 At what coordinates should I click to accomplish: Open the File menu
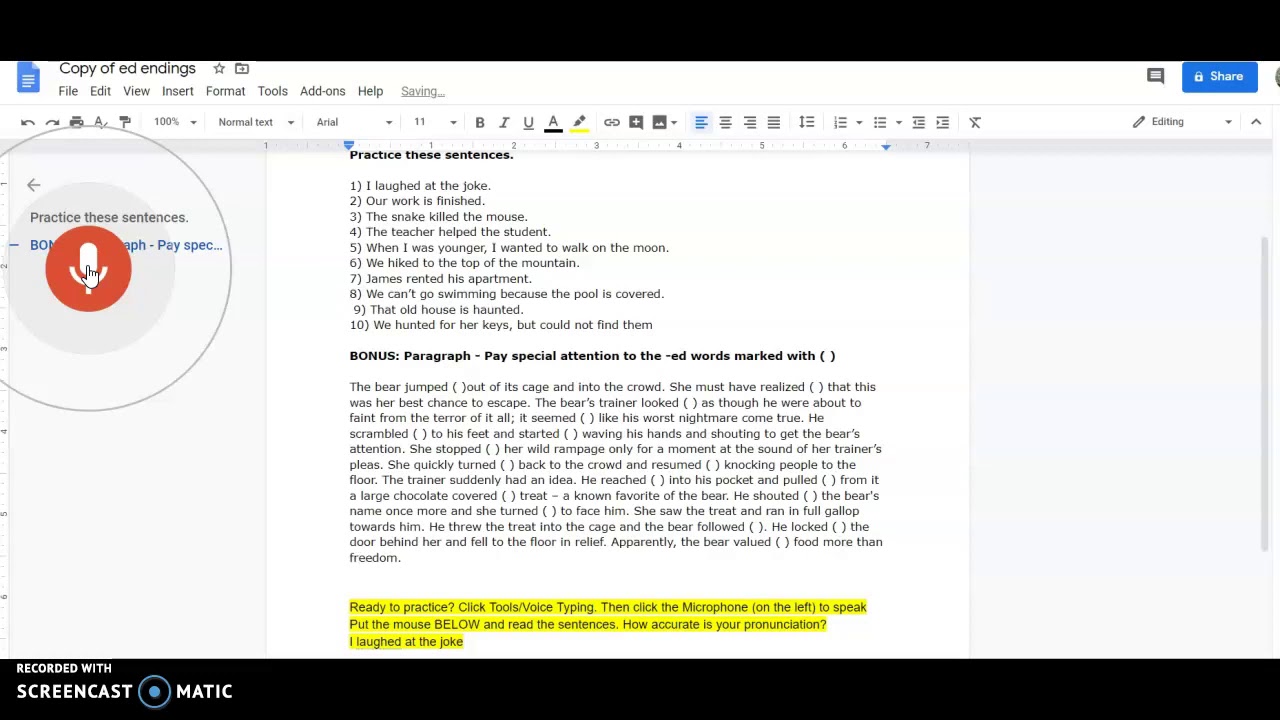pos(68,91)
